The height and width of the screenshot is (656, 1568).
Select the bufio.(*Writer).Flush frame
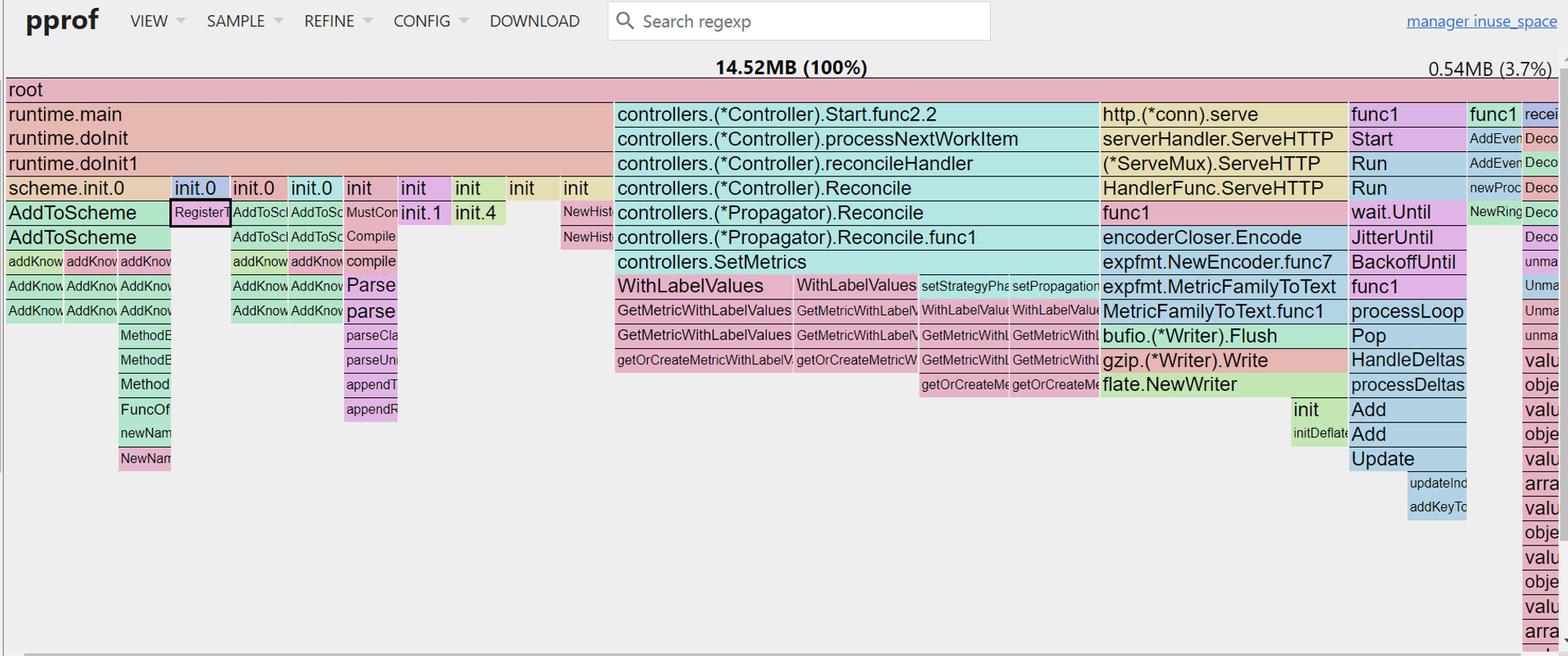[1224, 335]
